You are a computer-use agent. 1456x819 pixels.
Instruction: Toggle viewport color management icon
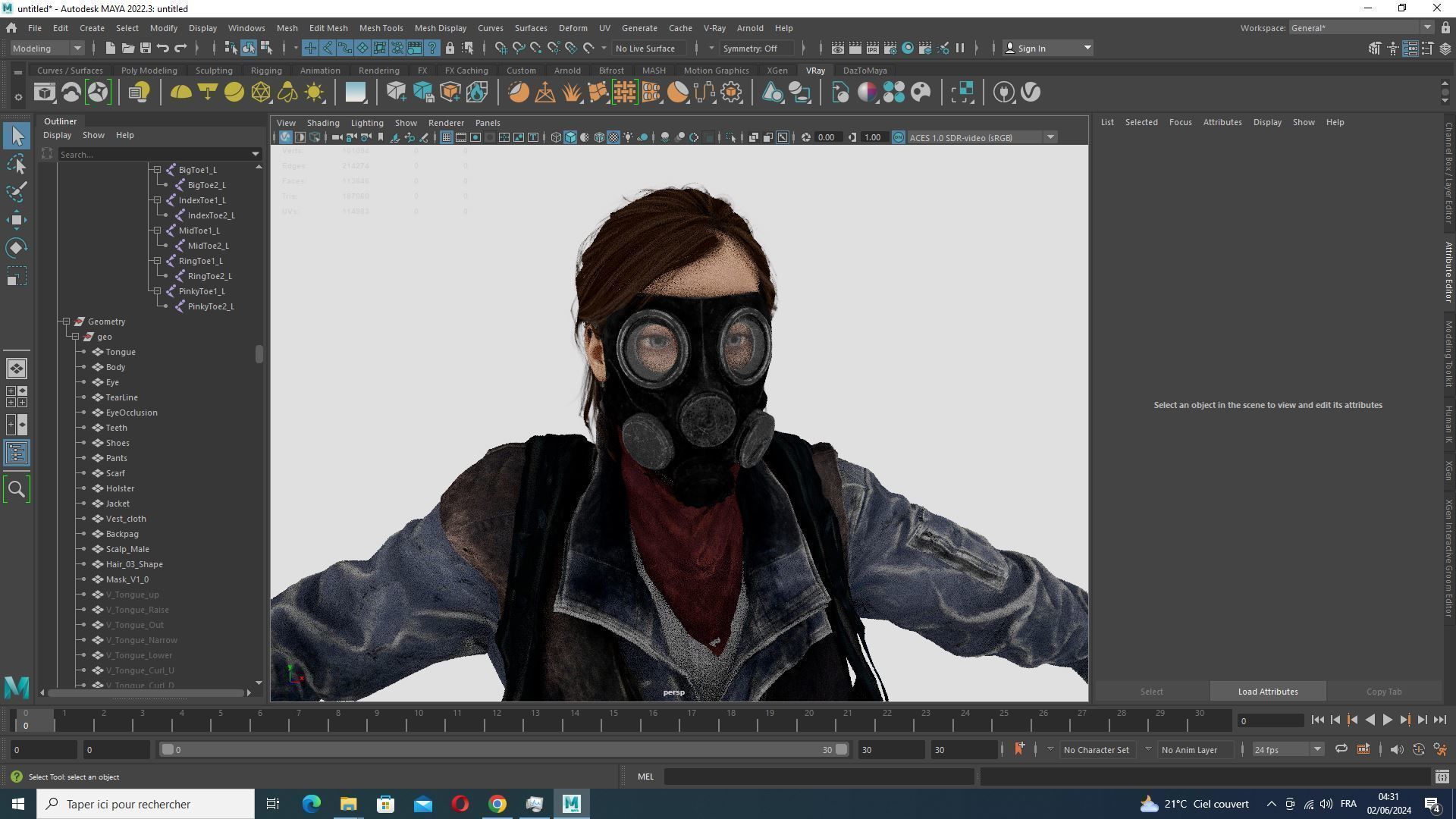(899, 137)
